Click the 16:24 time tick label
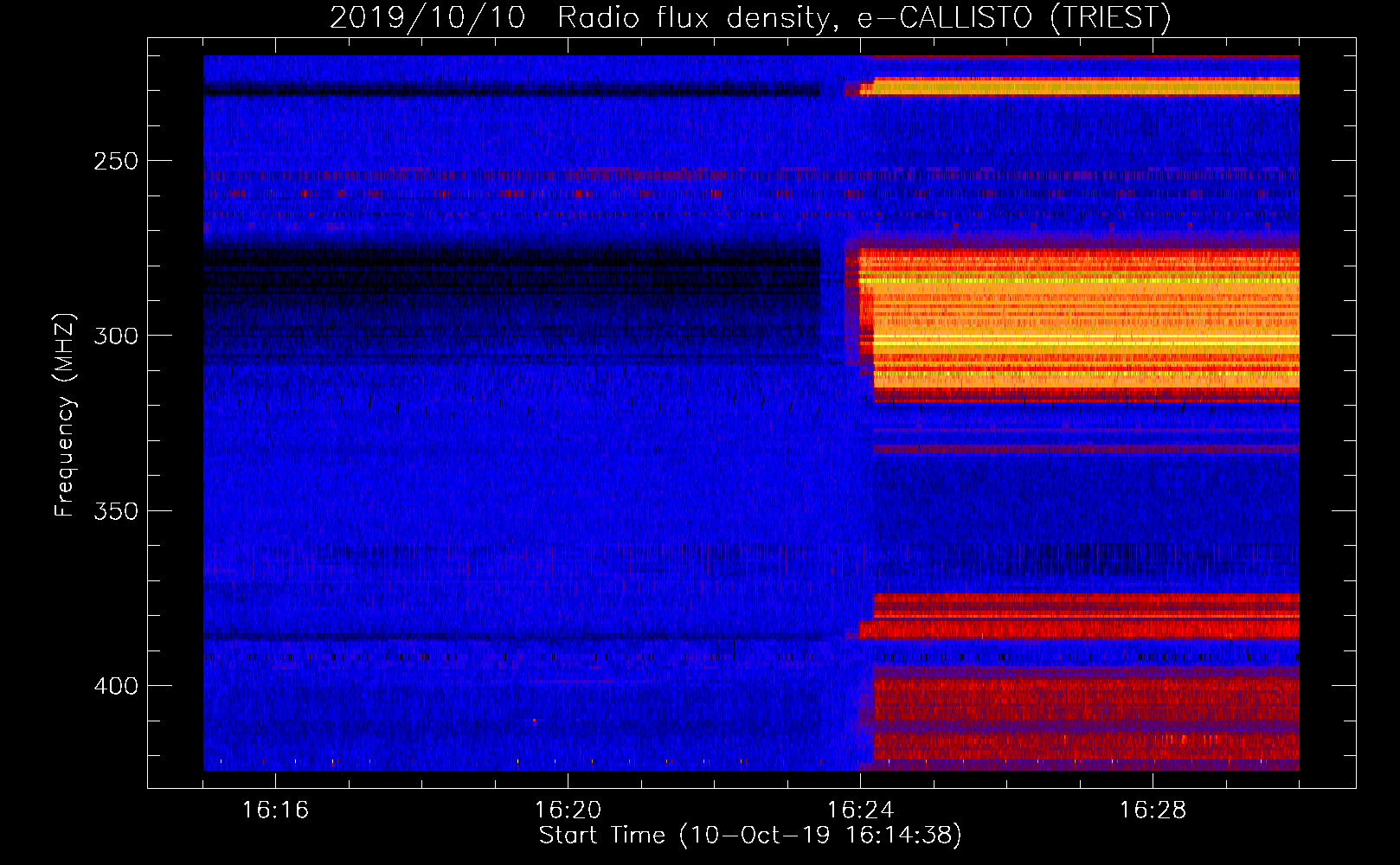This screenshot has width=1400, height=865. click(860, 811)
